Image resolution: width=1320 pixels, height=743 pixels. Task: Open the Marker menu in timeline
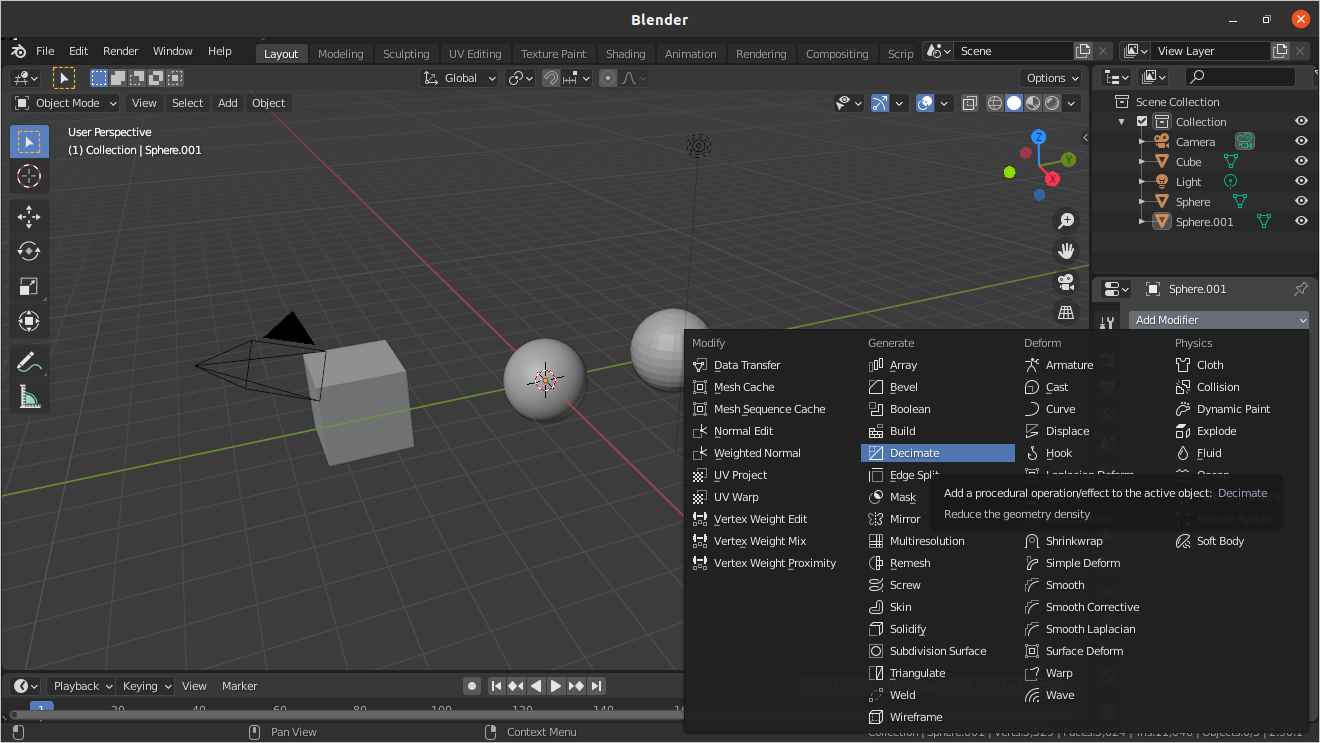[x=240, y=686]
